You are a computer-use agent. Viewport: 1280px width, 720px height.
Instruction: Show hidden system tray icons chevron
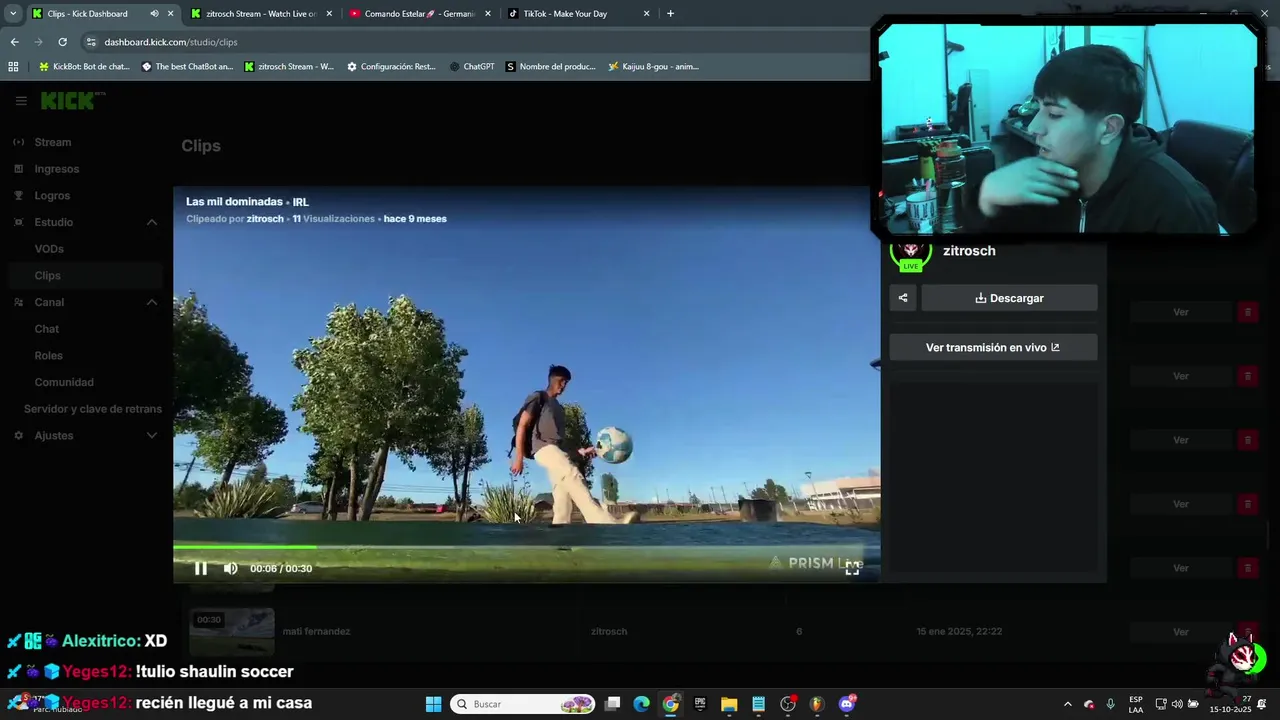[x=1067, y=704]
